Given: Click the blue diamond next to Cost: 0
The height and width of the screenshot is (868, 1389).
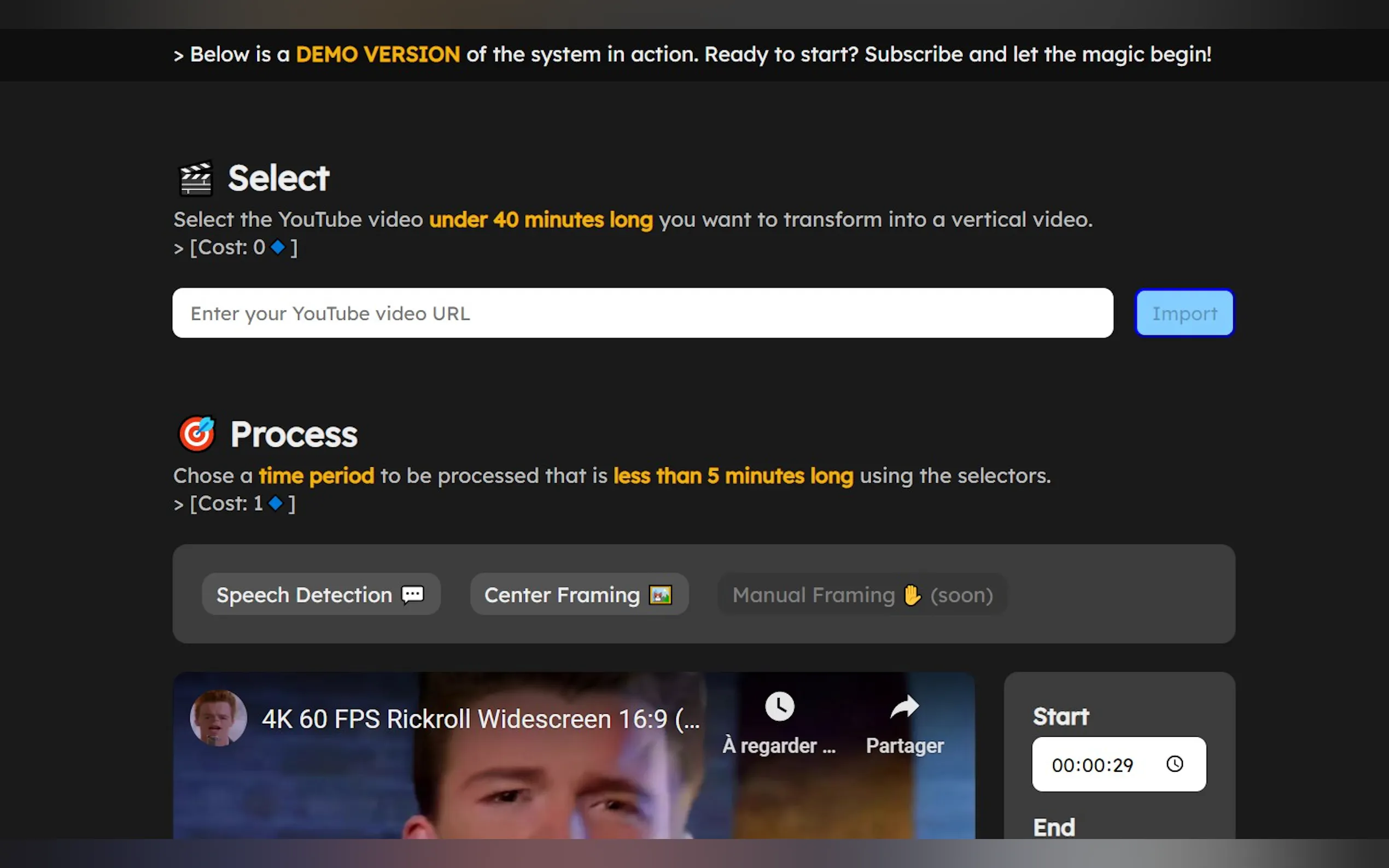Looking at the screenshot, I should [x=278, y=248].
